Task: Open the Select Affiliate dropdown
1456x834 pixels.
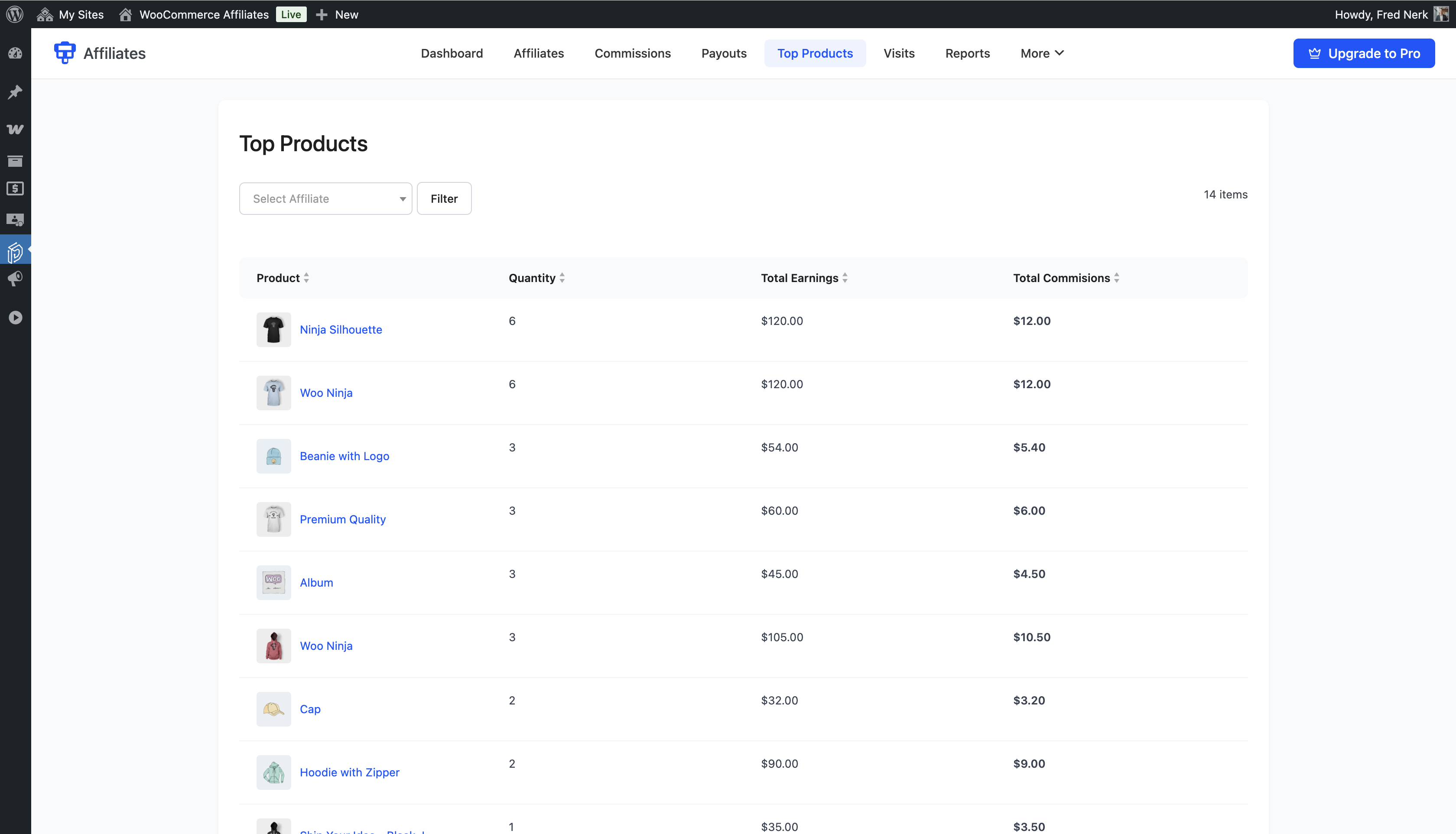Action: pos(325,198)
